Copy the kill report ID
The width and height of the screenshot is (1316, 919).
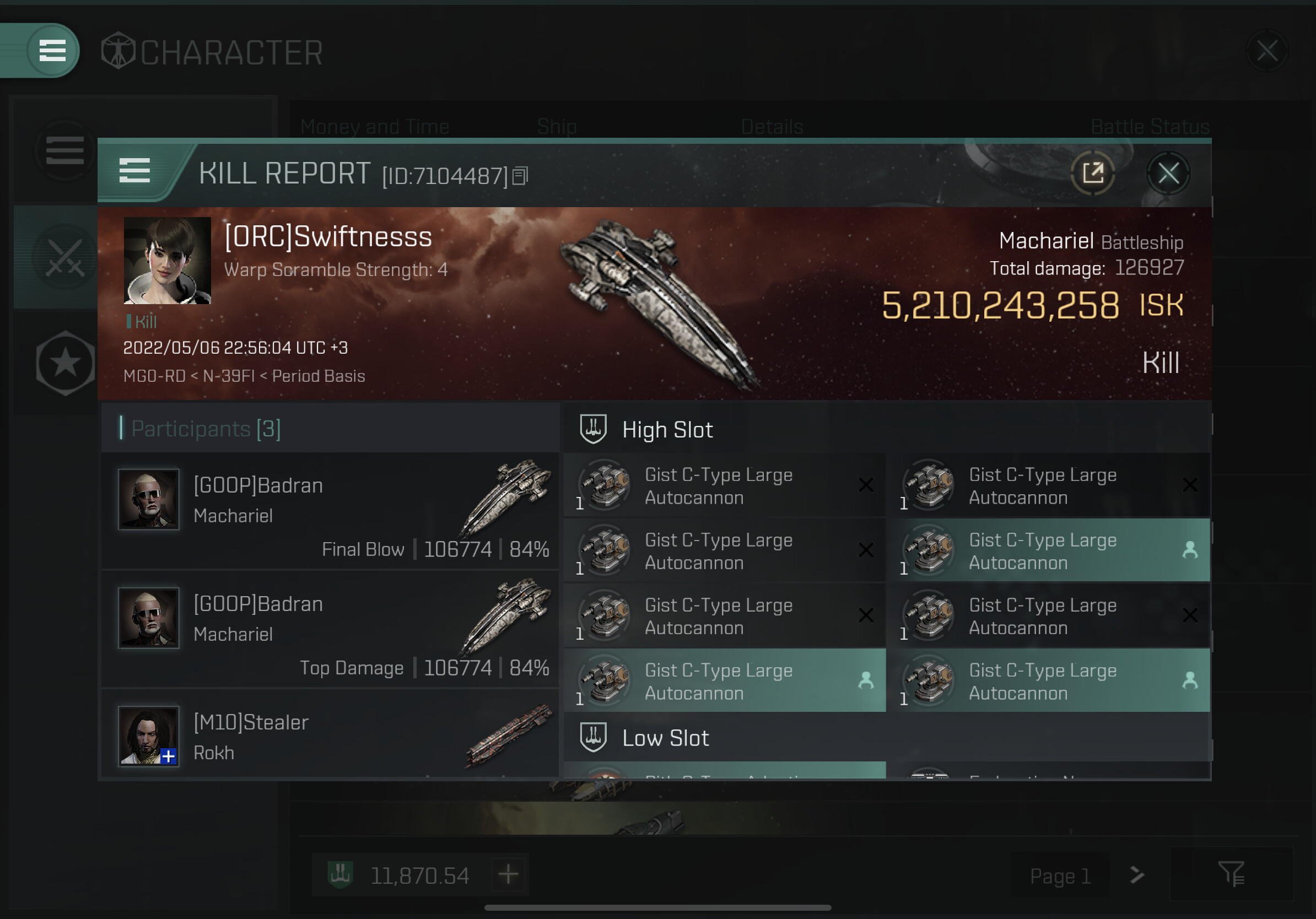click(x=520, y=176)
